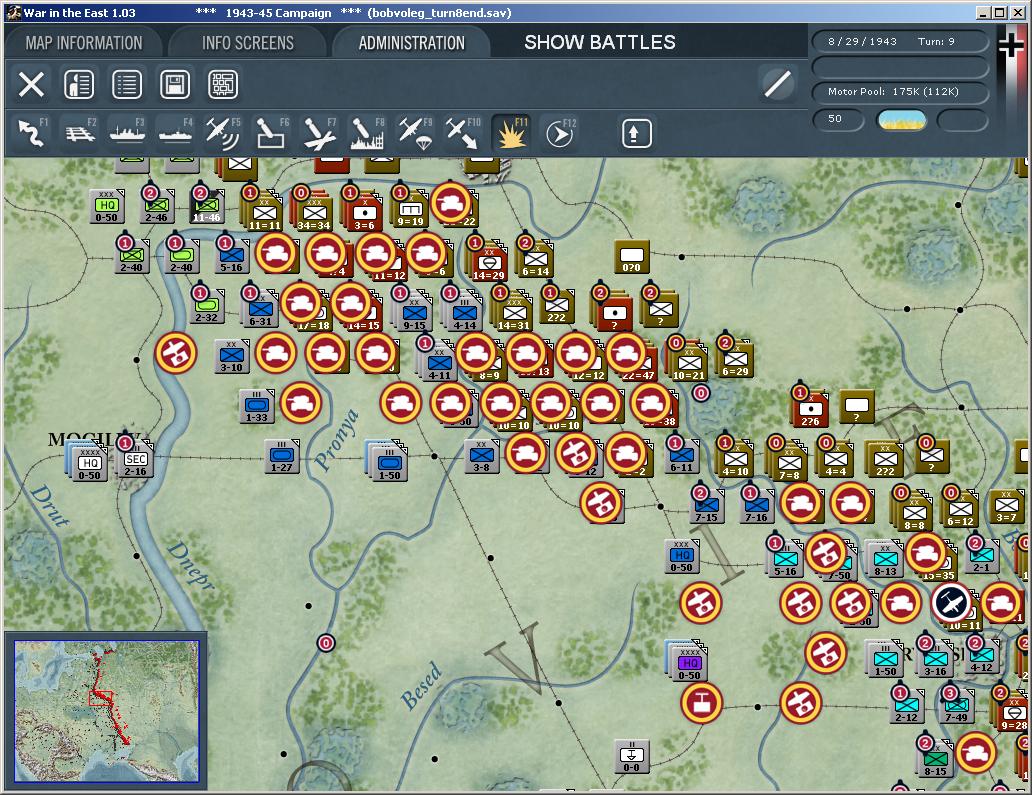
Task: Toggle F1 move mode
Action: 32,132
